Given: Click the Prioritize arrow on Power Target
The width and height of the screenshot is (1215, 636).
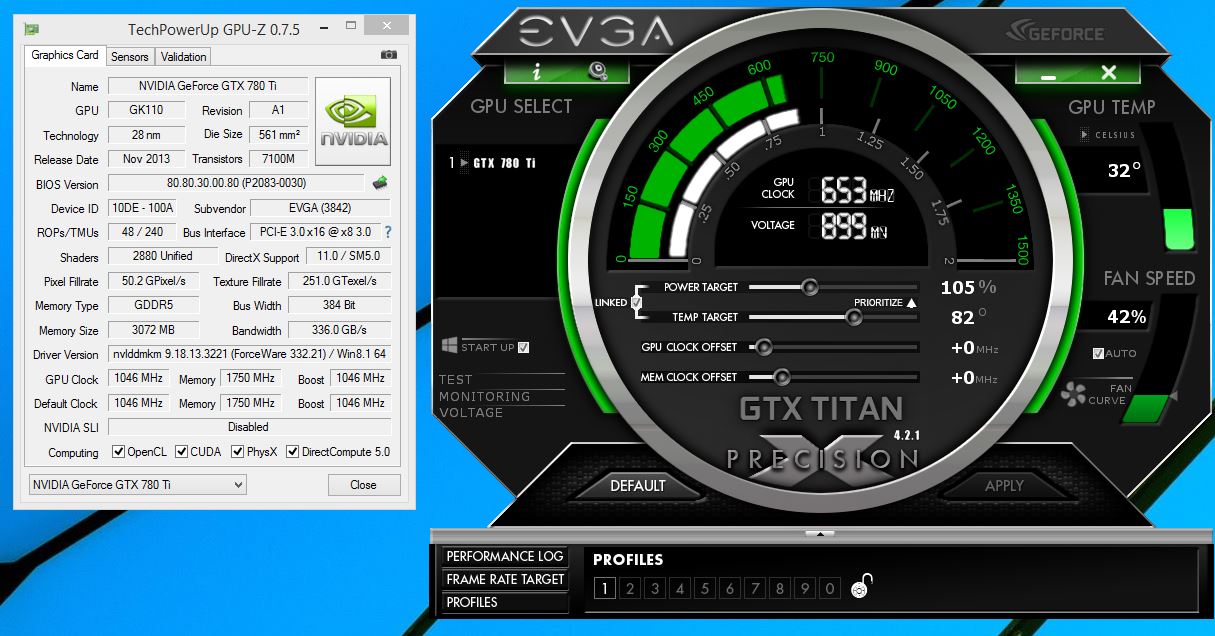Looking at the screenshot, I should 911,302.
